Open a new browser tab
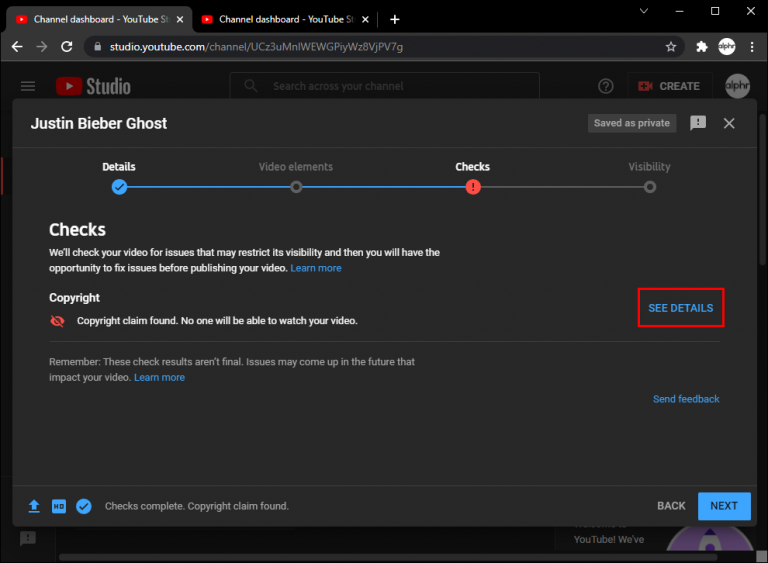The height and width of the screenshot is (563, 768). point(395,19)
